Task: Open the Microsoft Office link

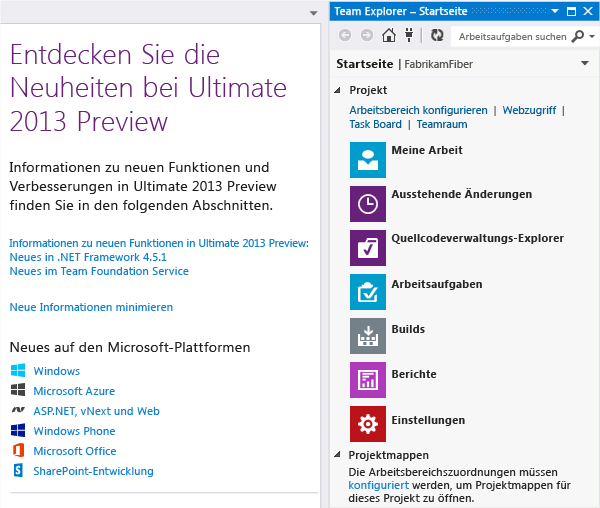Action: (75, 451)
